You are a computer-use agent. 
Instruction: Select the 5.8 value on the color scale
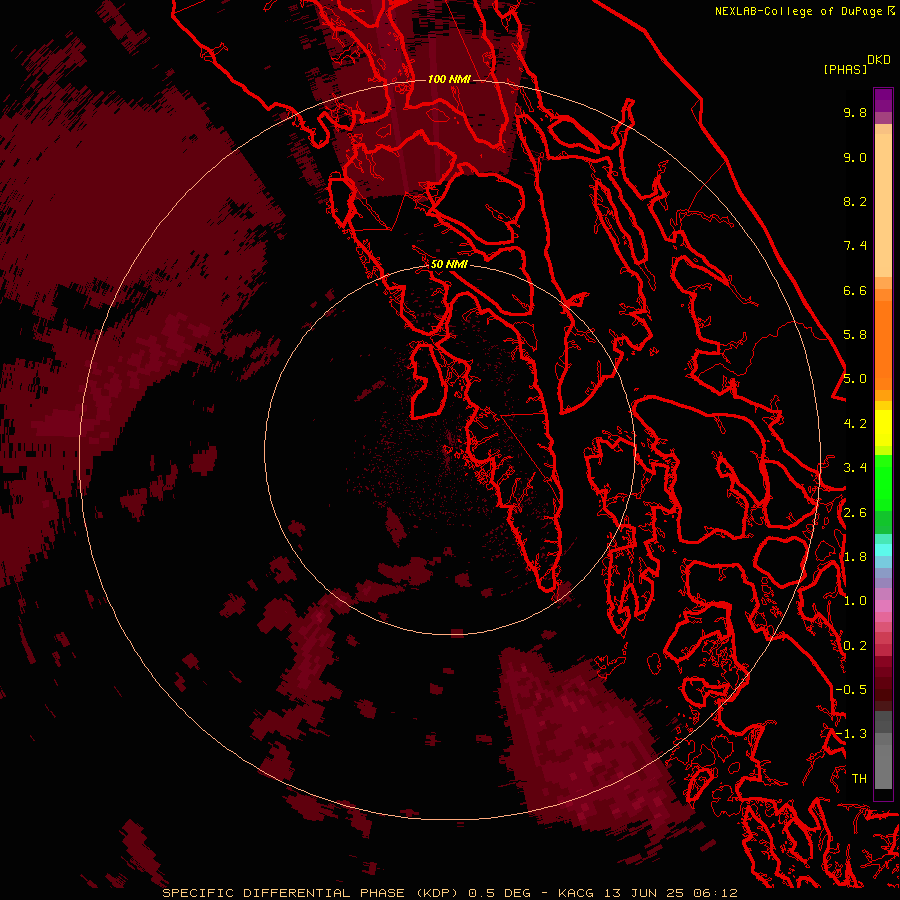click(855, 335)
